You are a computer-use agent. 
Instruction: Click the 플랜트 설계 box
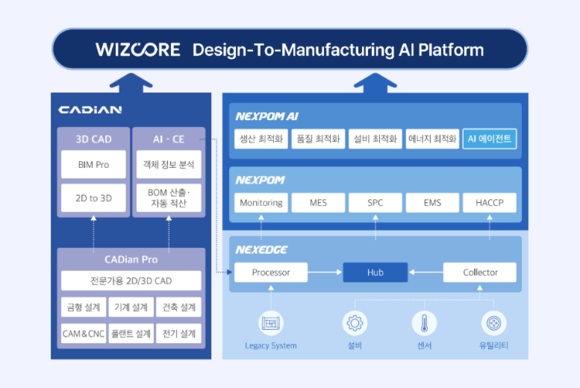click(131, 334)
